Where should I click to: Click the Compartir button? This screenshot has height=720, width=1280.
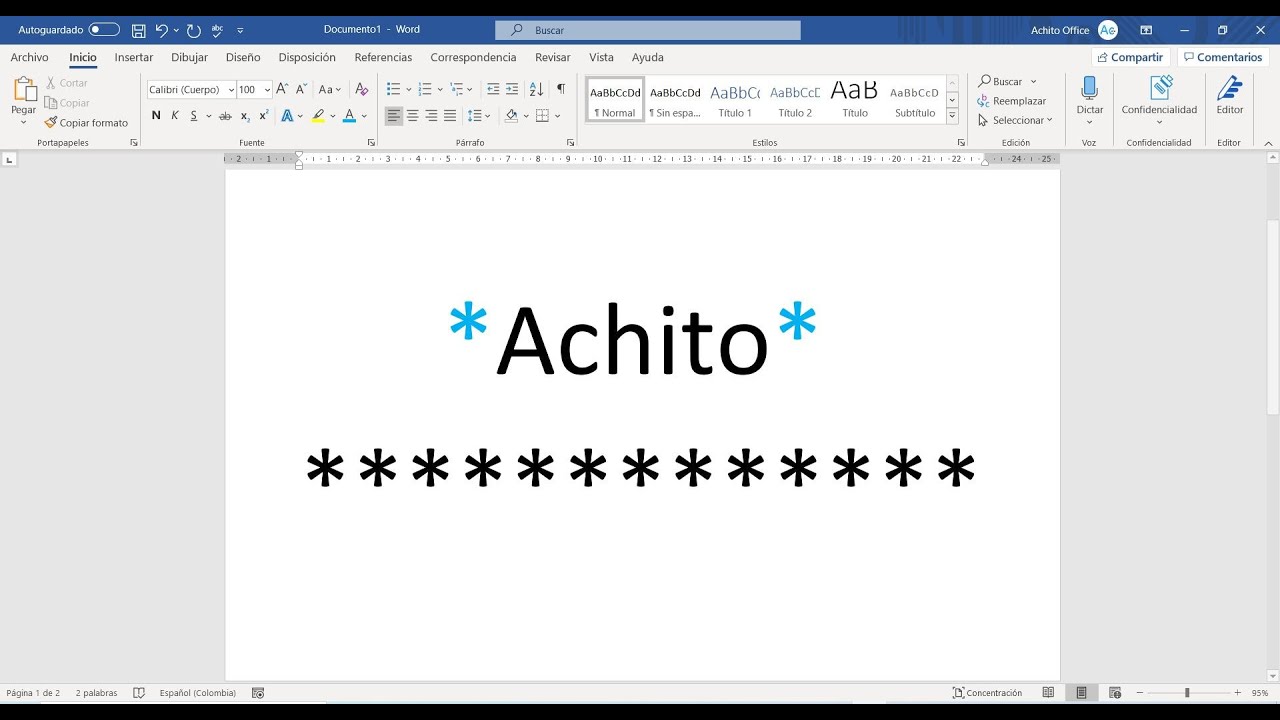(1130, 57)
